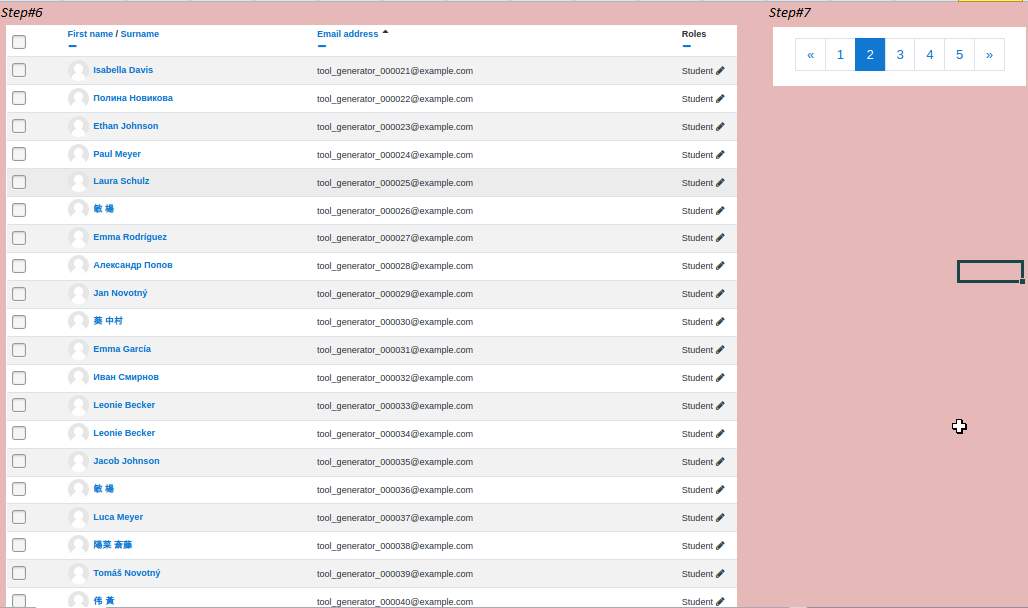Select Jacob Johnson's checkbox
Image resolution: width=1028 pixels, height=608 pixels.
coord(19,461)
